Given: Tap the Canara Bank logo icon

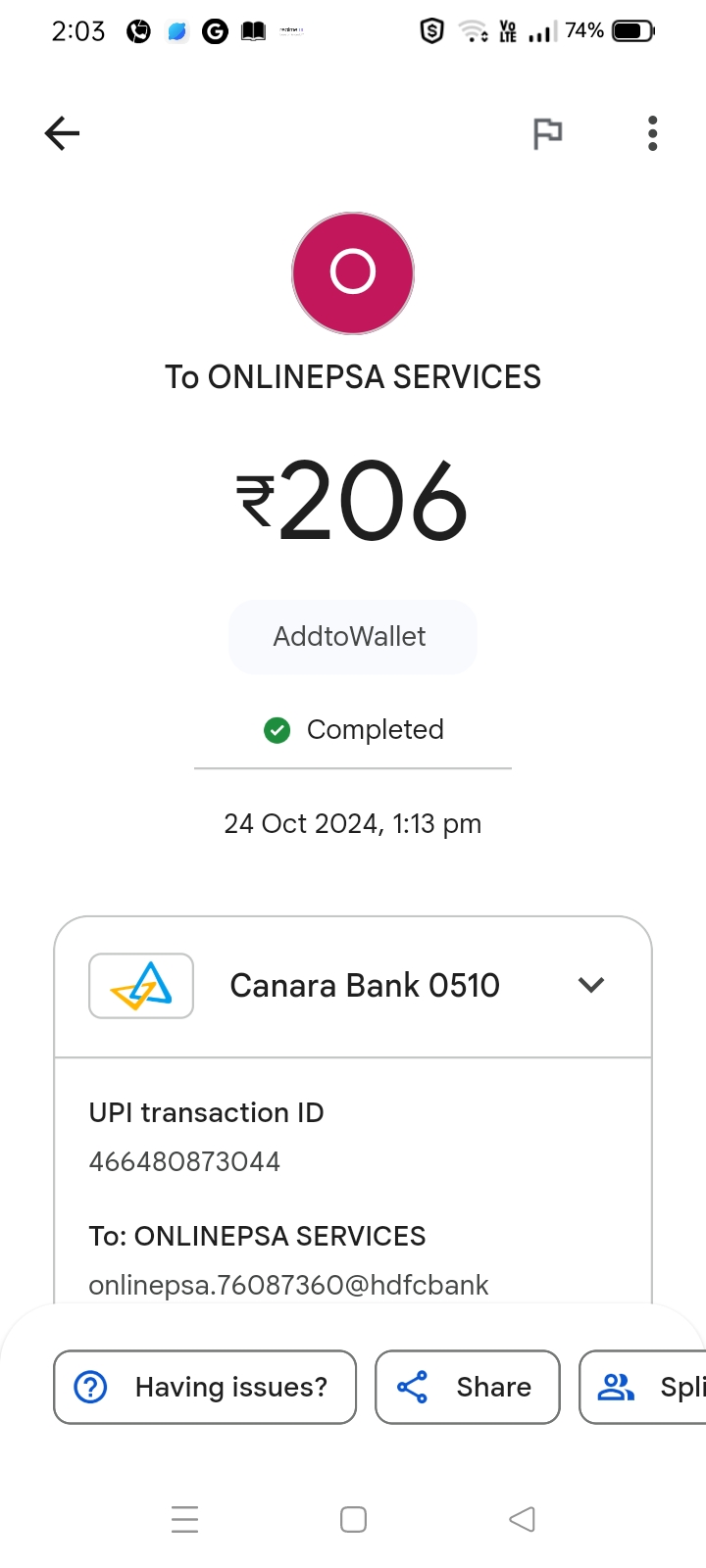Looking at the screenshot, I should point(141,986).
